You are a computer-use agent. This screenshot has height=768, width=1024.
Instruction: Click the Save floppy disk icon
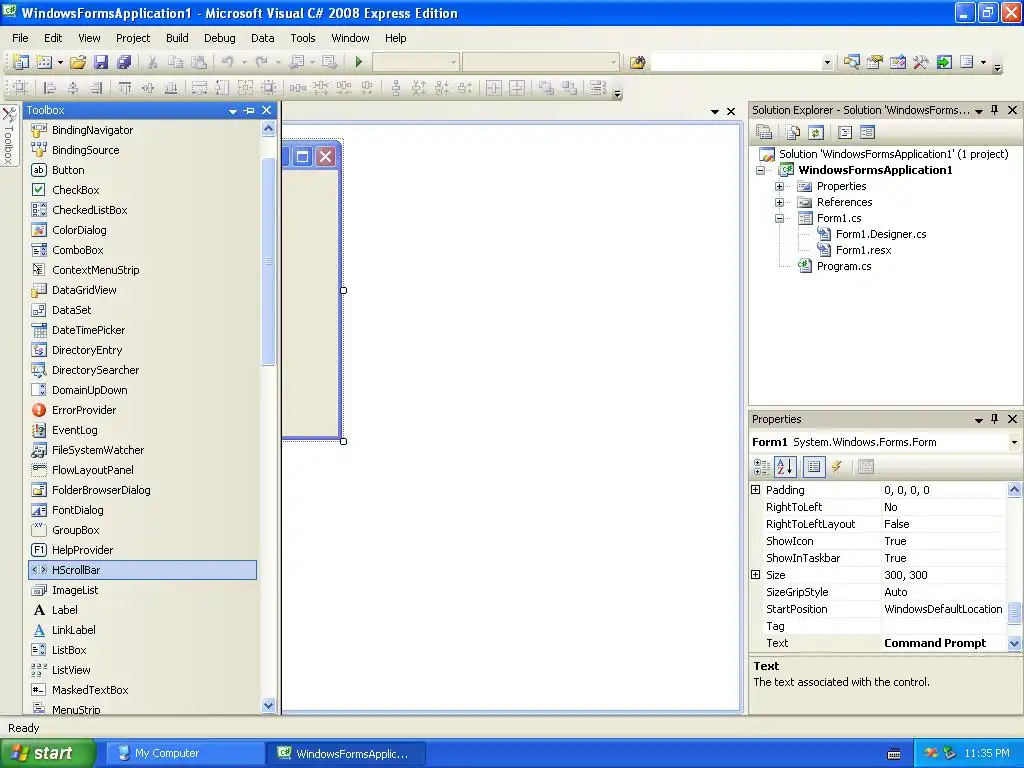101,62
